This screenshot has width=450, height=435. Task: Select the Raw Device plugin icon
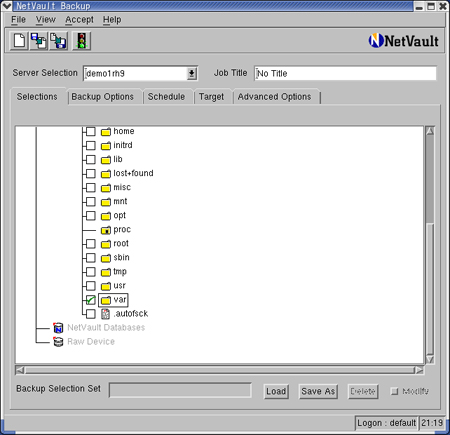coord(58,342)
